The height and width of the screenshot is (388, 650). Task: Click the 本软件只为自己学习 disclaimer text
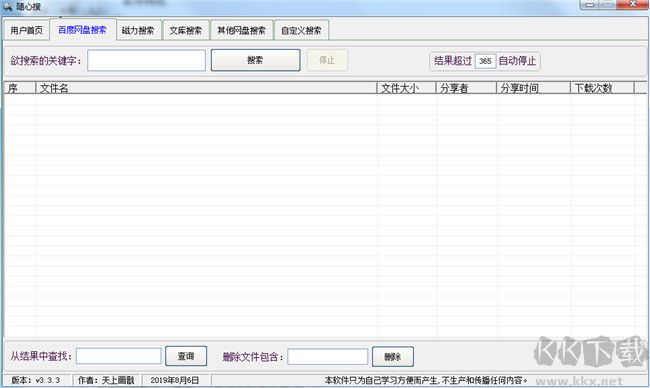(x=426, y=380)
